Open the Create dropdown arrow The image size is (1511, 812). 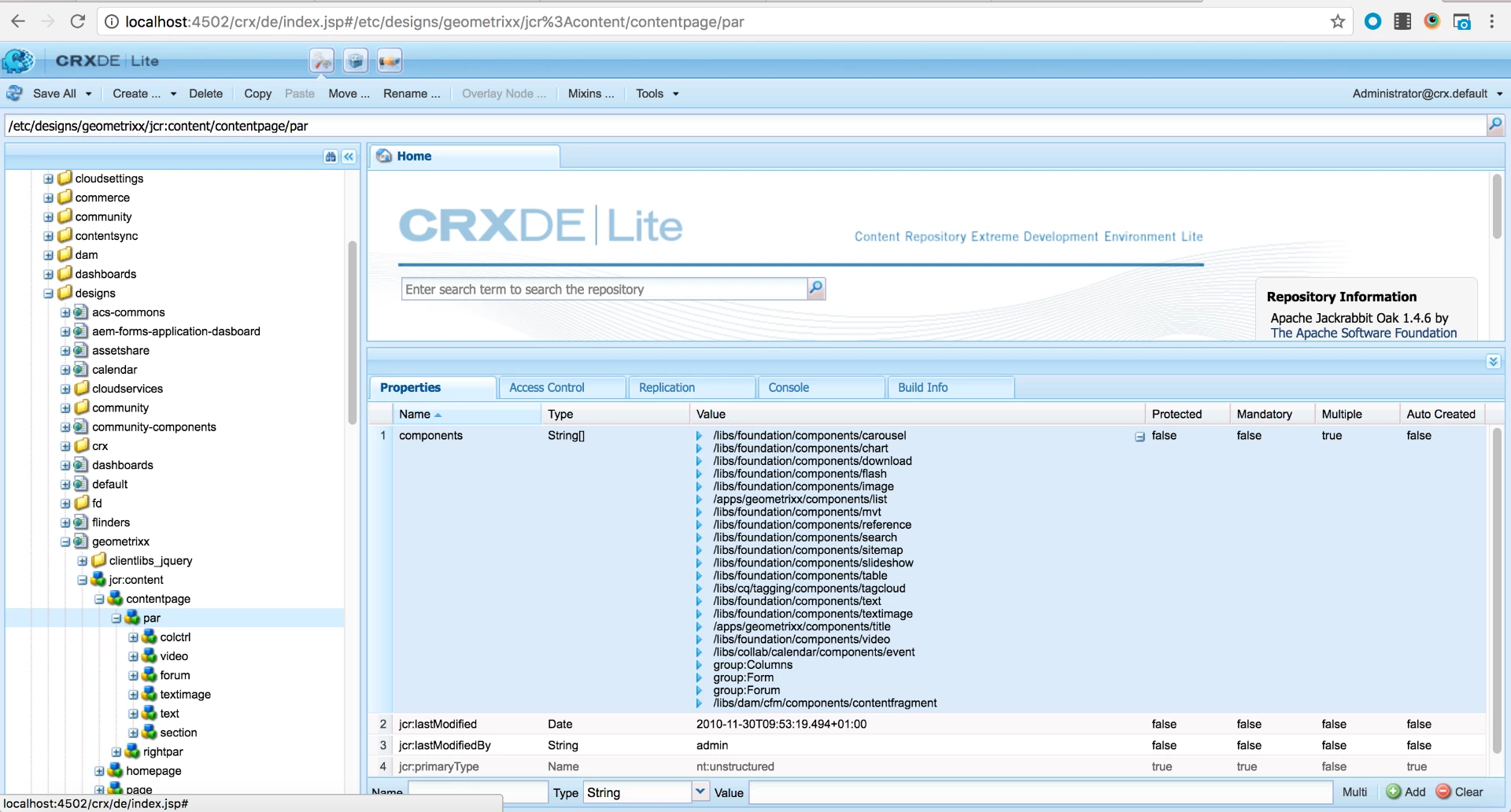173,94
